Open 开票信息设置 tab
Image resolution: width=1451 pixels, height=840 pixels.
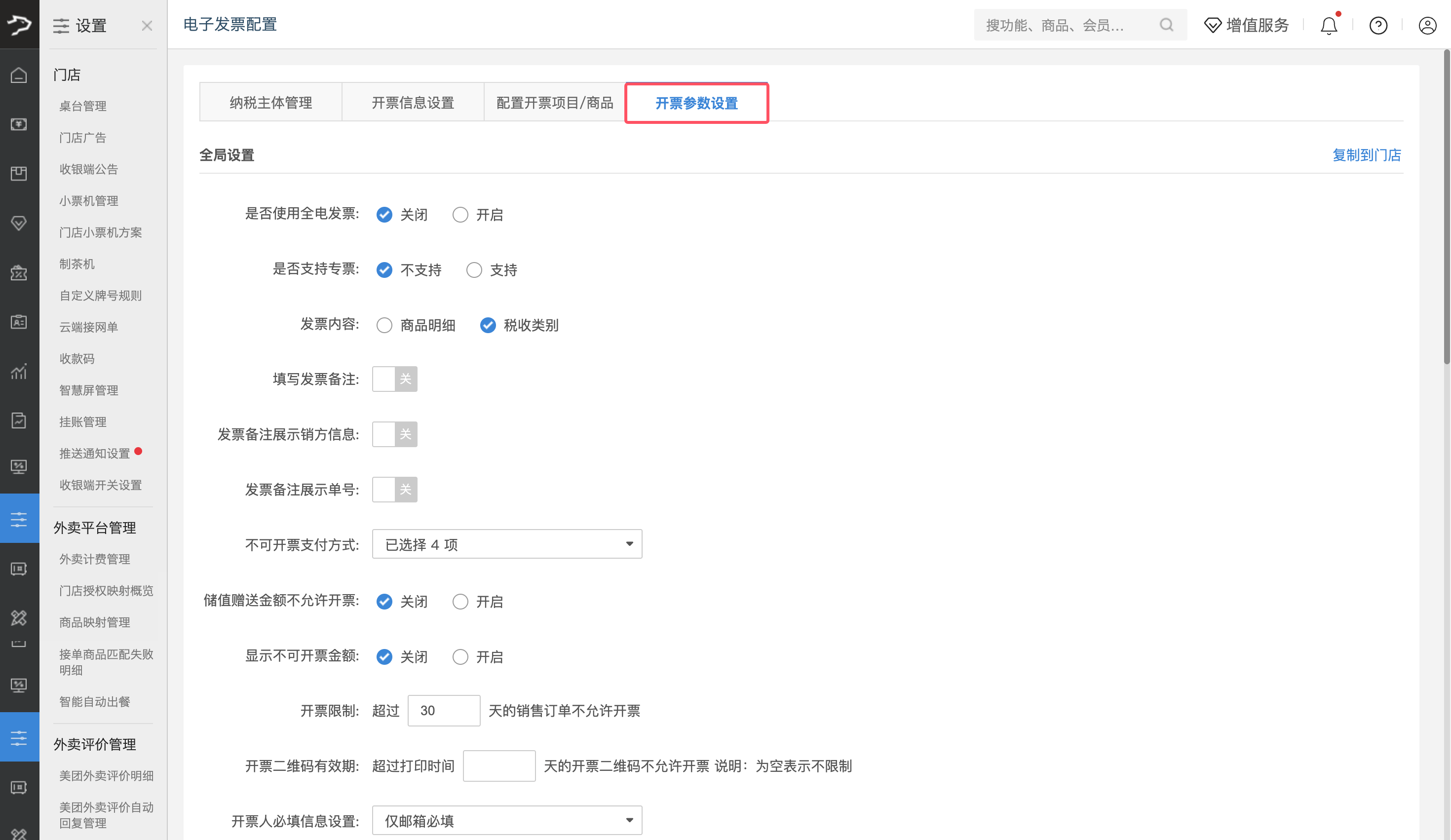413,103
